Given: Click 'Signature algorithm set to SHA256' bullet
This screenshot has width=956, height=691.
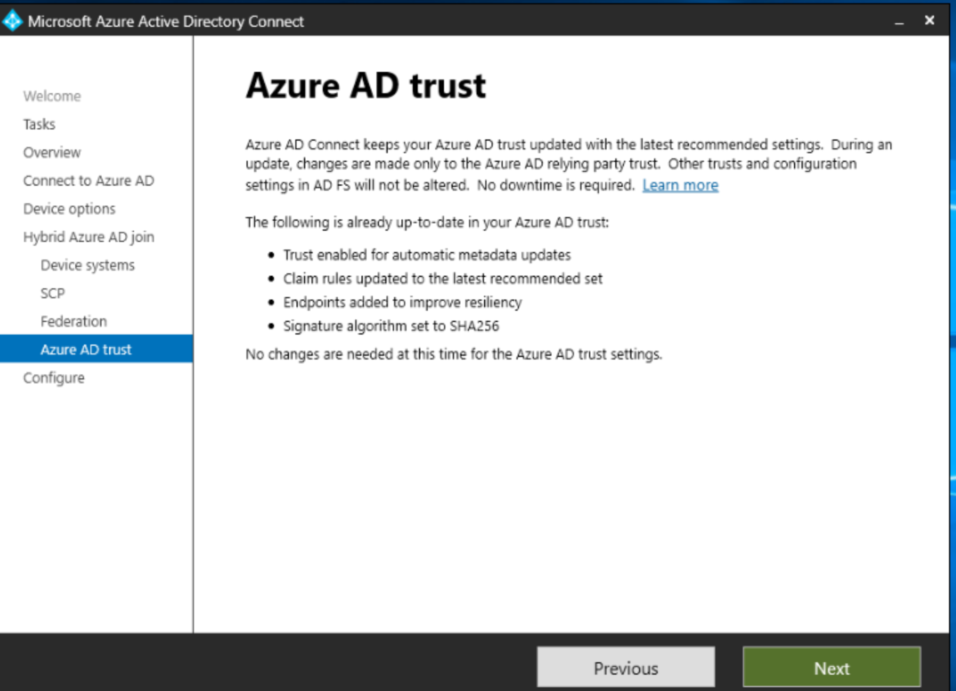Looking at the screenshot, I should (x=391, y=326).
